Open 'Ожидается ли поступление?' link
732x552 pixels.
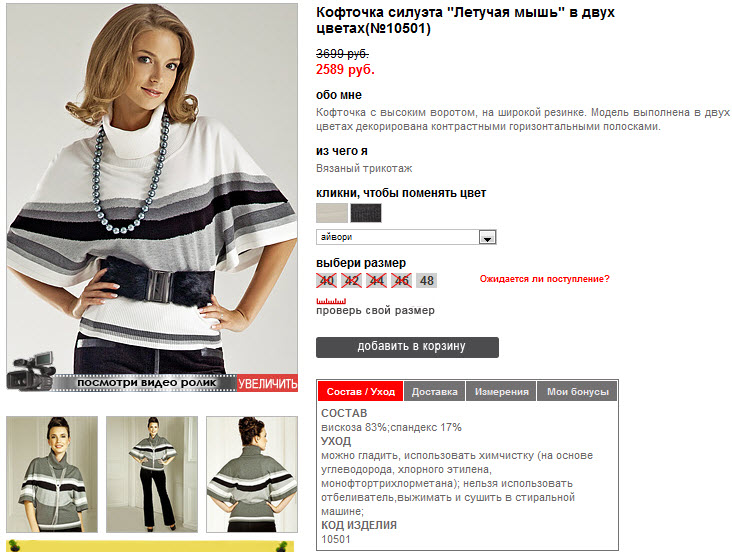point(544,279)
